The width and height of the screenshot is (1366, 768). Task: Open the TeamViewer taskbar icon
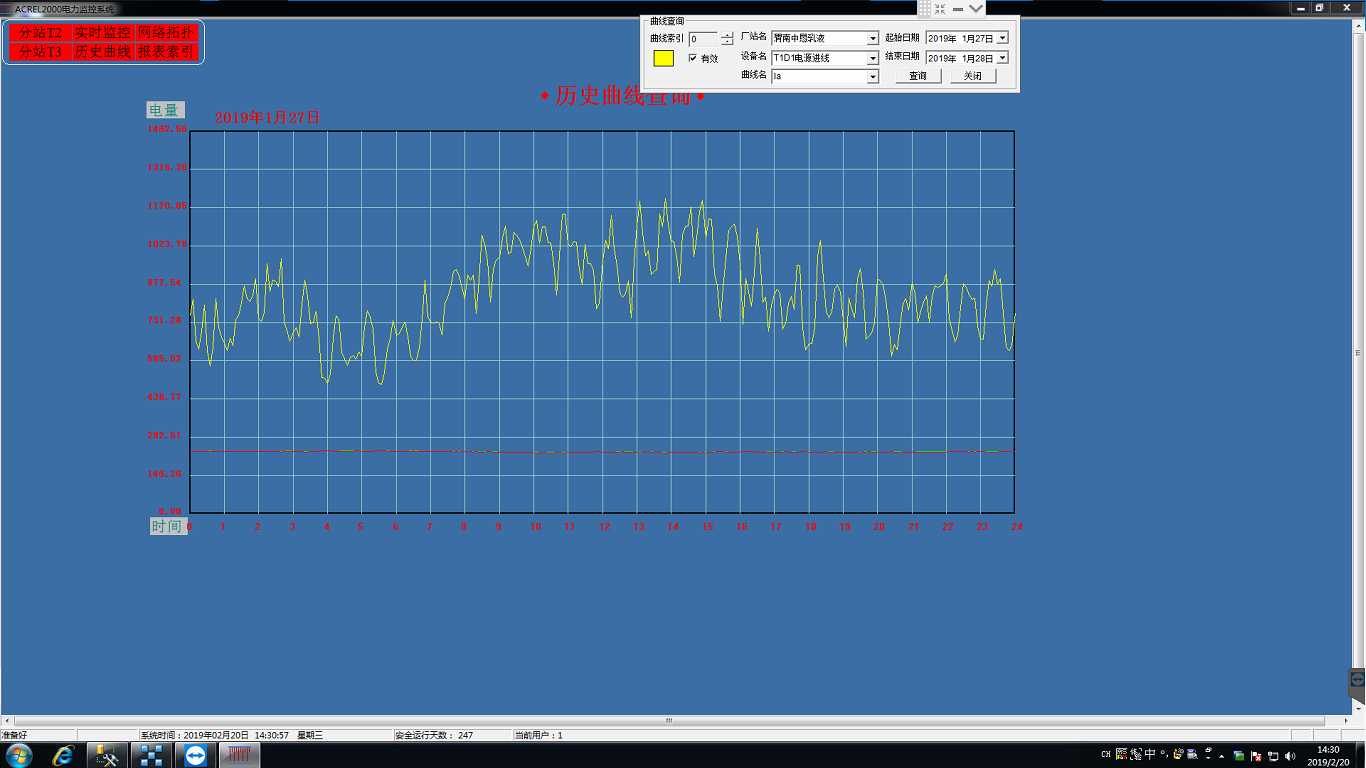[x=195, y=755]
